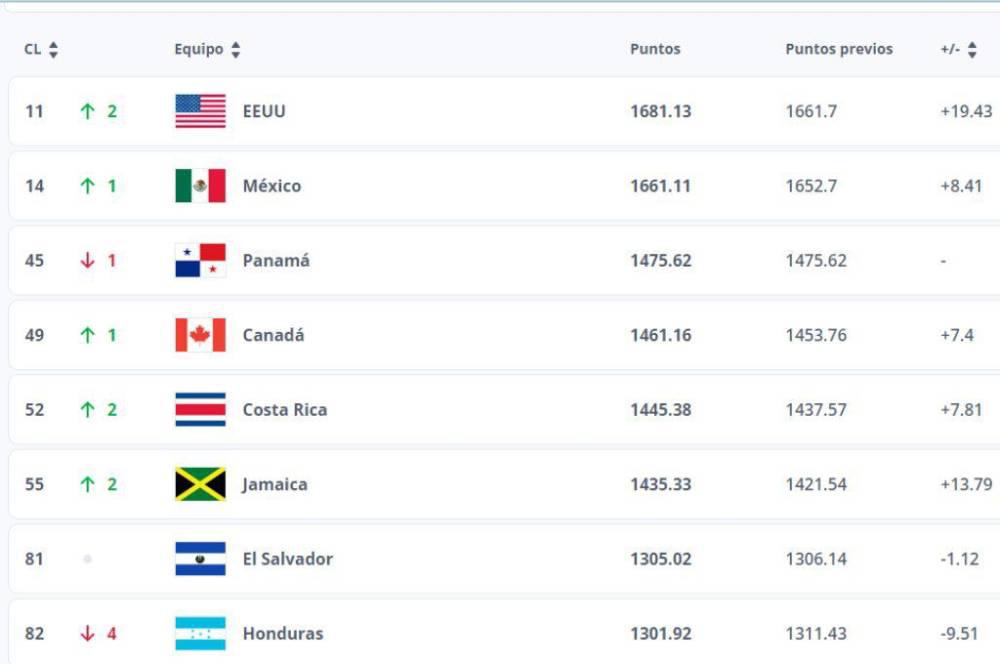Image resolution: width=1000 pixels, height=664 pixels.
Task: Select the Puntos column header
Action: coord(655,48)
